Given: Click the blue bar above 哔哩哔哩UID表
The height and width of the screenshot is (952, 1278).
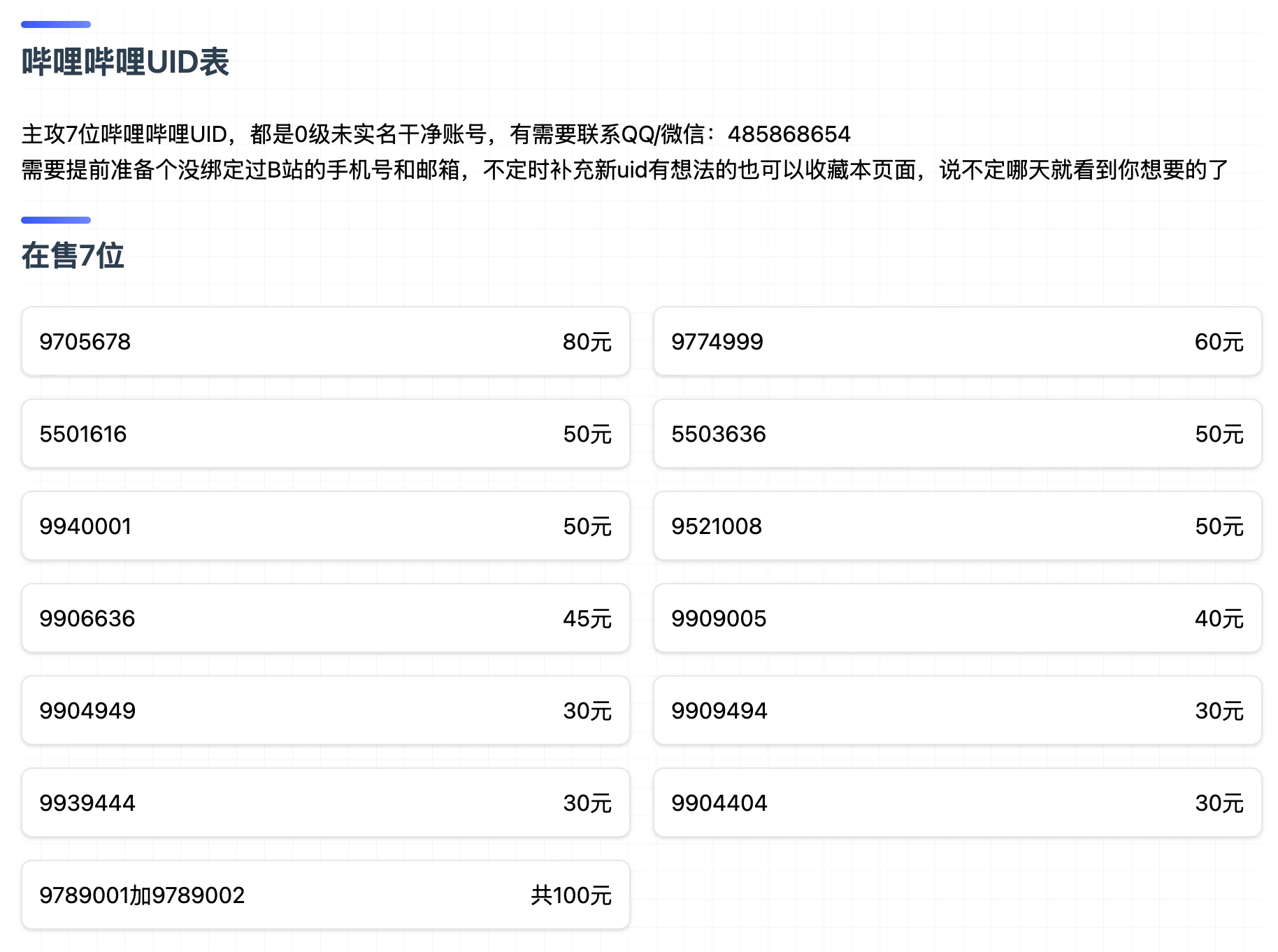Looking at the screenshot, I should (x=56, y=24).
